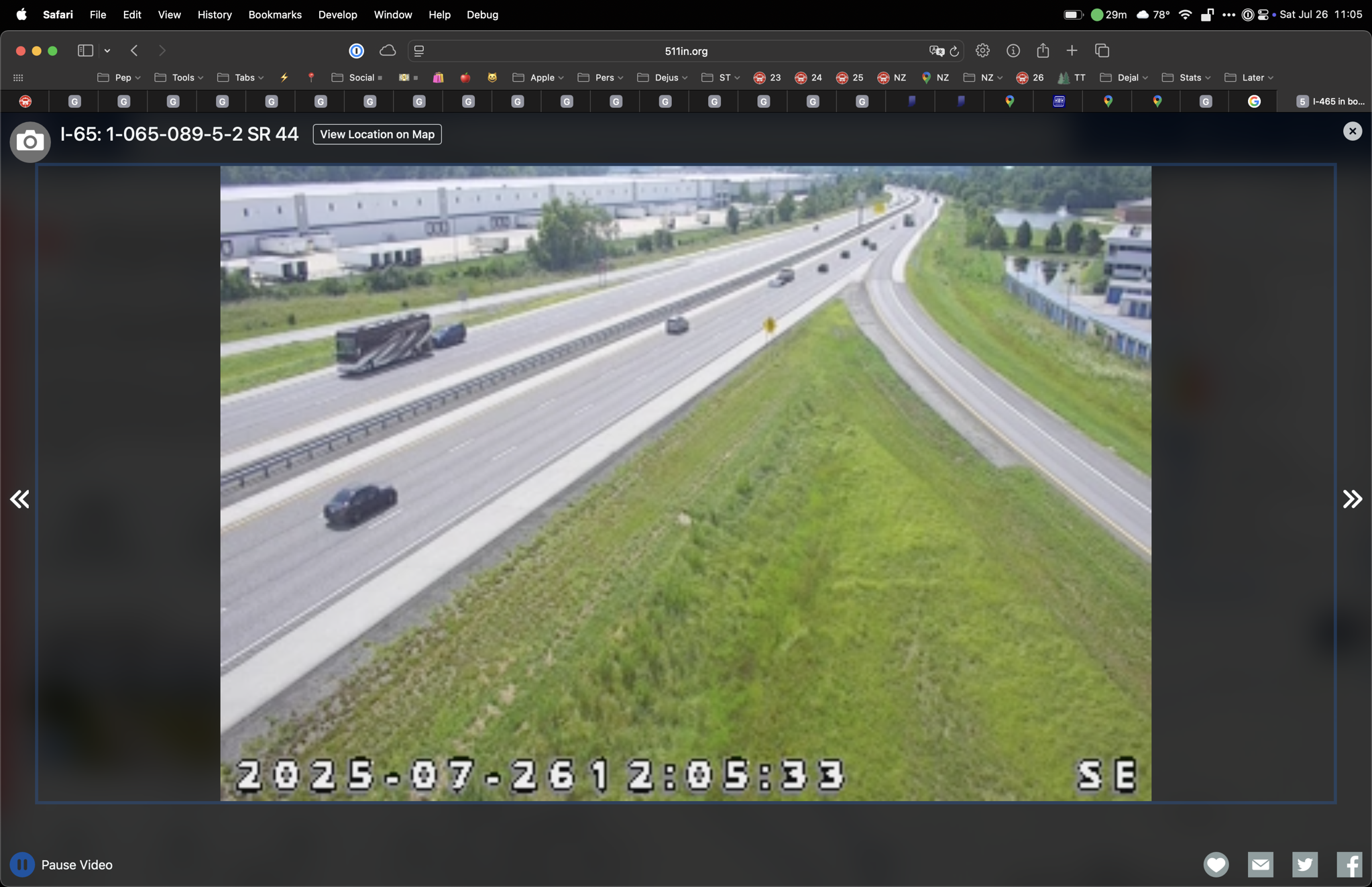Expand the Apple bookmarks folder

click(538, 78)
